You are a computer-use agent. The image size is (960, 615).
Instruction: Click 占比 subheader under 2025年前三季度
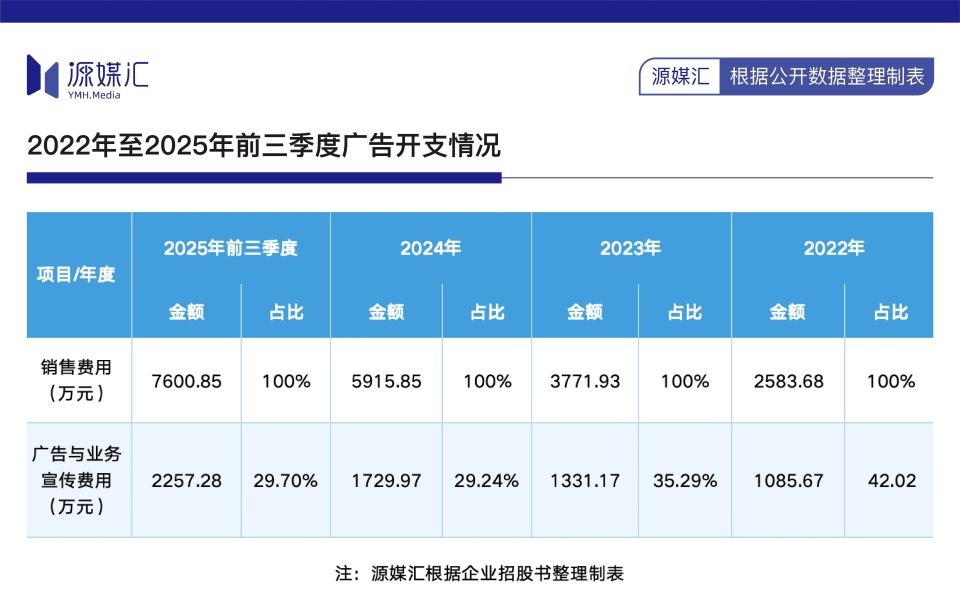click(286, 312)
